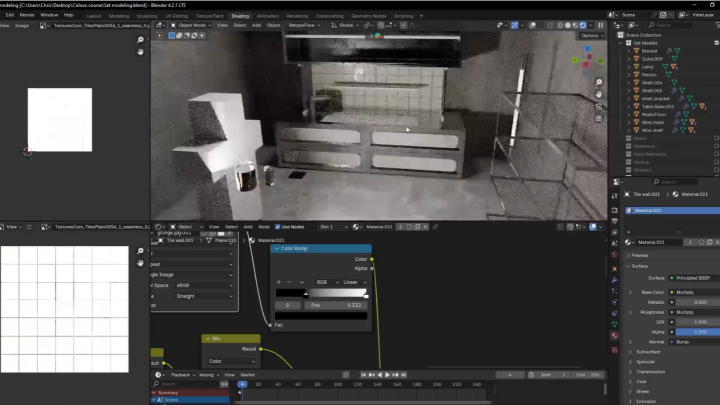The width and height of the screenshot is (720, 405).
Task: Toggle camera view icon in 3D viewport
Action: pos(599,106)
